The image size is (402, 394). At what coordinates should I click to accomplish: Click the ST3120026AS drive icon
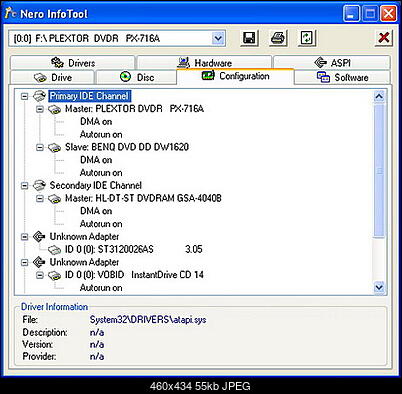[54, 250]
